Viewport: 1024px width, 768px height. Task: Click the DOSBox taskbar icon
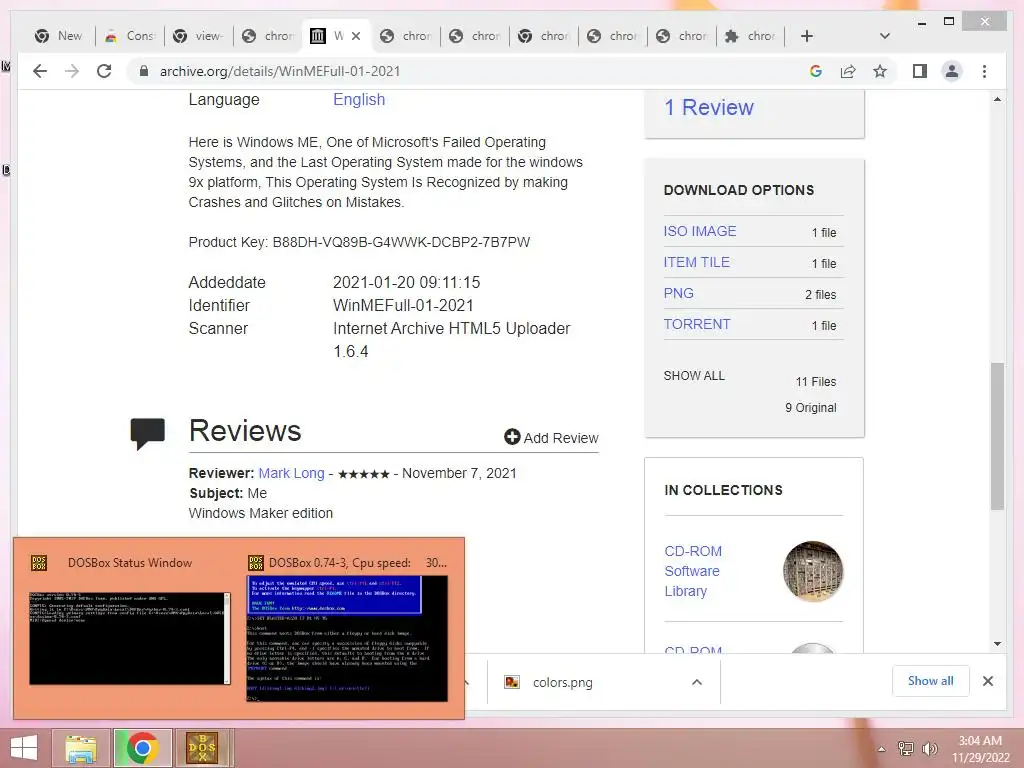click(x=202, y=748)
